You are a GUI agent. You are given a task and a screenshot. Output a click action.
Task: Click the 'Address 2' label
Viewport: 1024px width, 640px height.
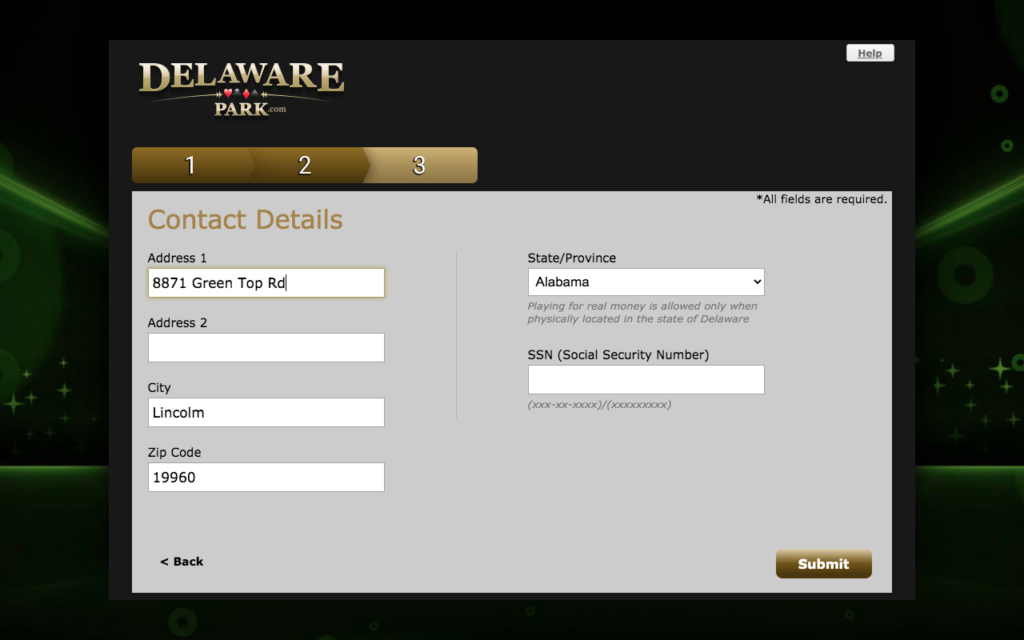[177, 323]
